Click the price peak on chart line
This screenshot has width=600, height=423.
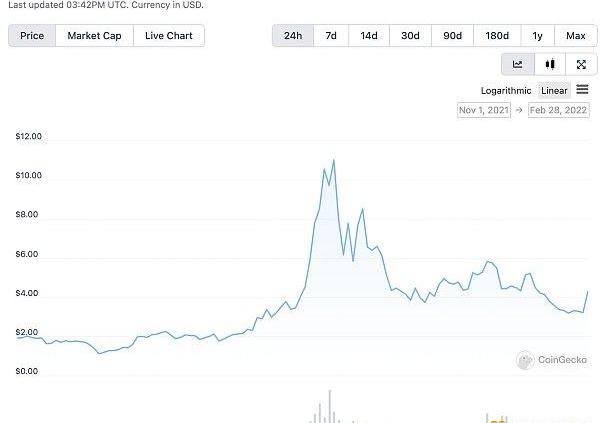333,160
